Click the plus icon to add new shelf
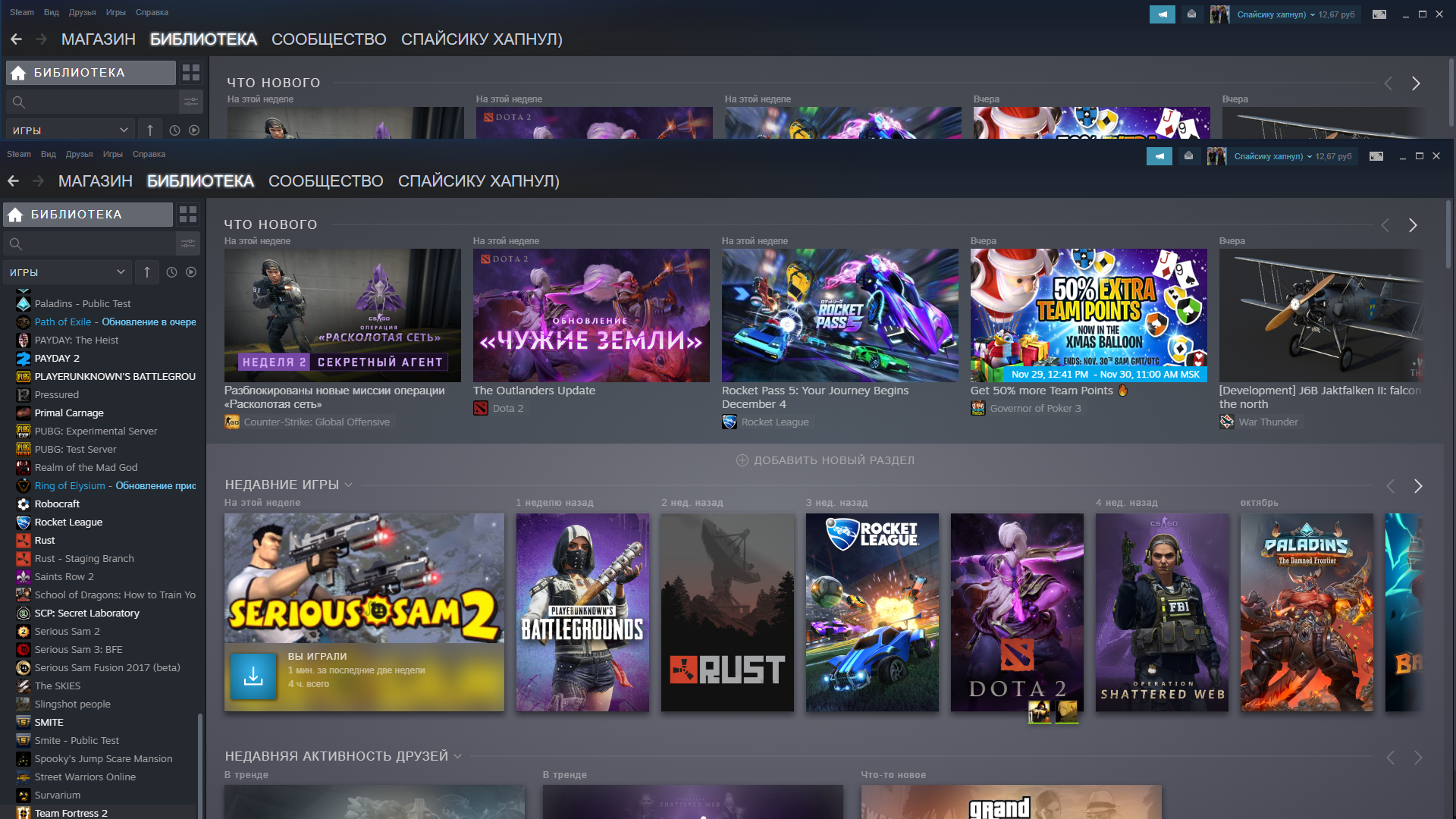 (x=742, y=460)
